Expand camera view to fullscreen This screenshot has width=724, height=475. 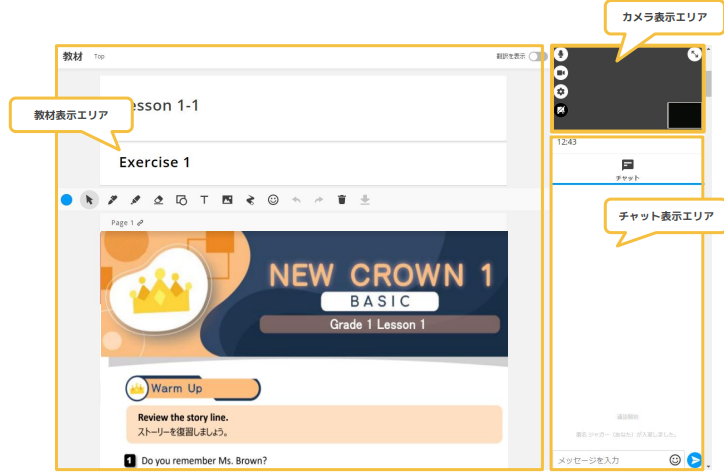pyautogui.click(x=694, y=54)
